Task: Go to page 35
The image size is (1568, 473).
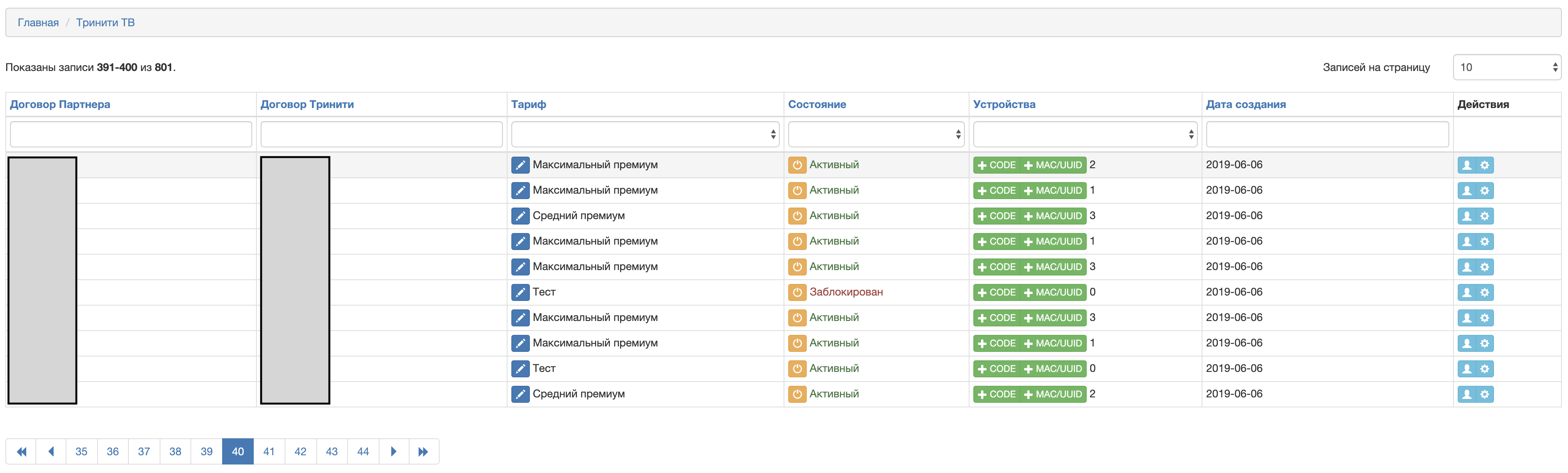Action: point(81,452)
